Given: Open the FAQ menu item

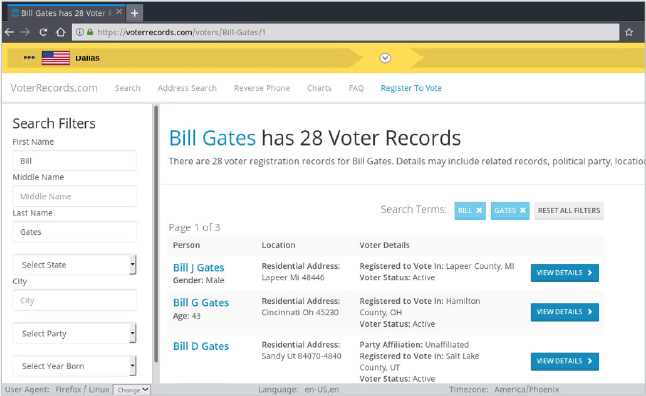Looking at the screenshot, I should tap(356, 88).
